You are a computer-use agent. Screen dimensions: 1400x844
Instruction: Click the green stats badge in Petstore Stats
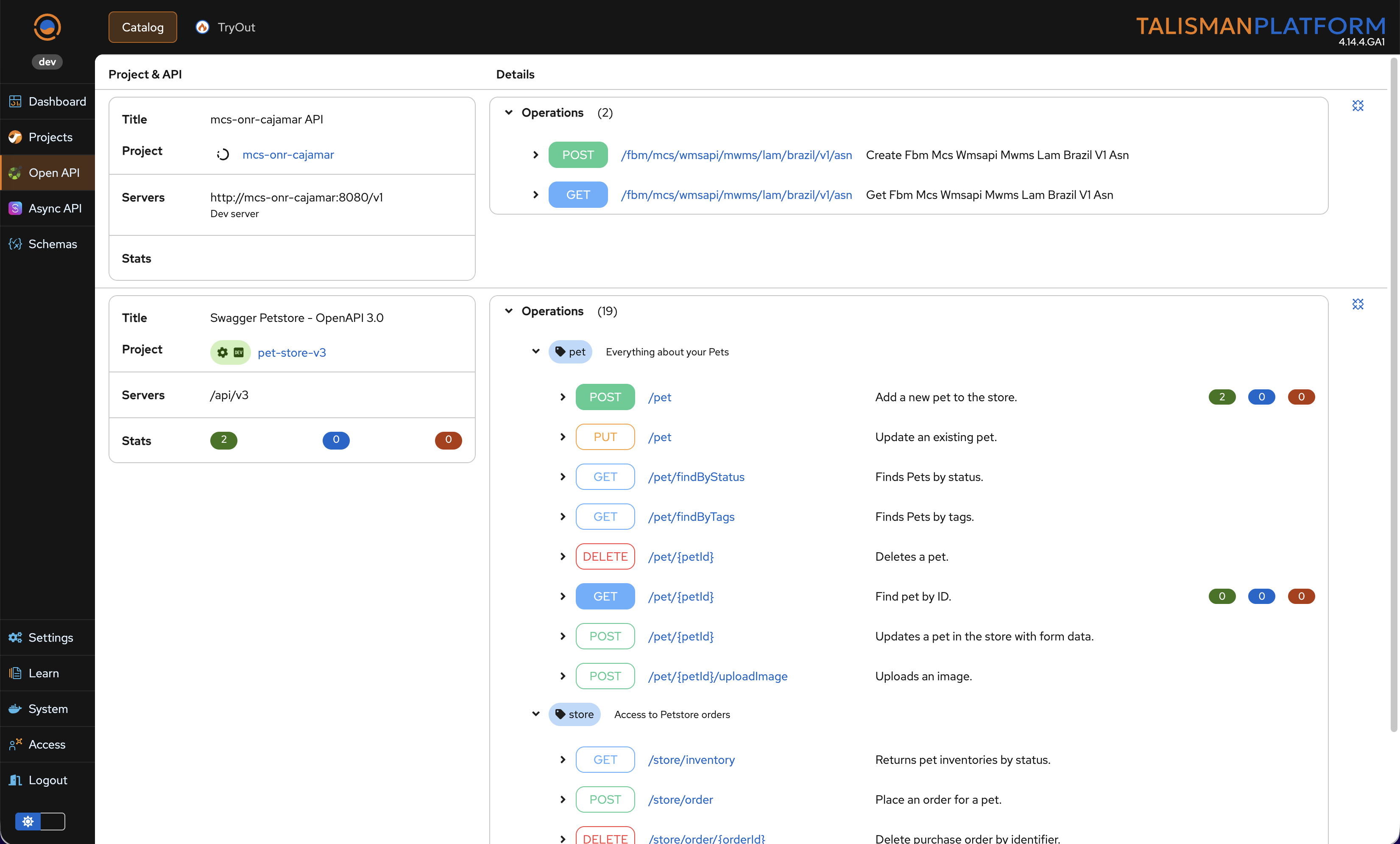tap(223, 440)
